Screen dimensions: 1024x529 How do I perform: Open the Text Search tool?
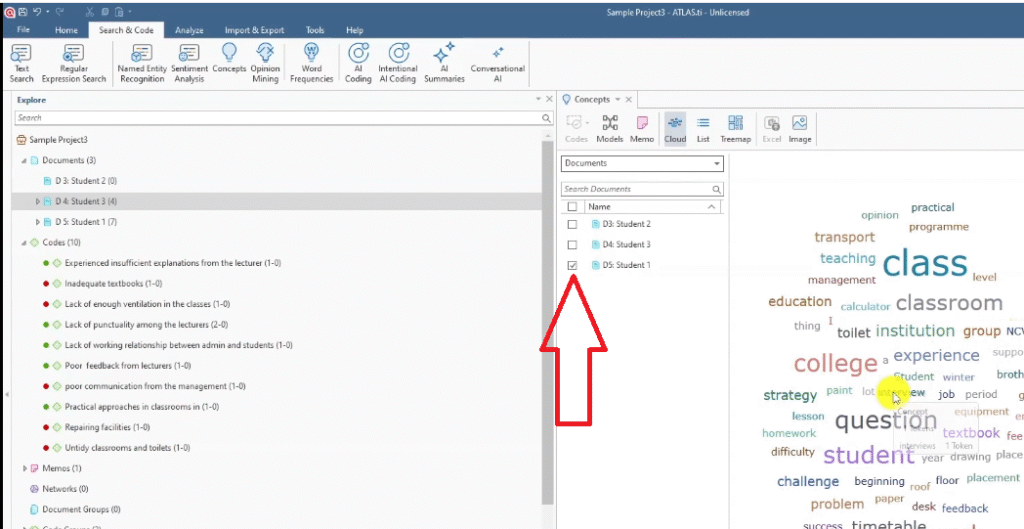pos(21,62)
